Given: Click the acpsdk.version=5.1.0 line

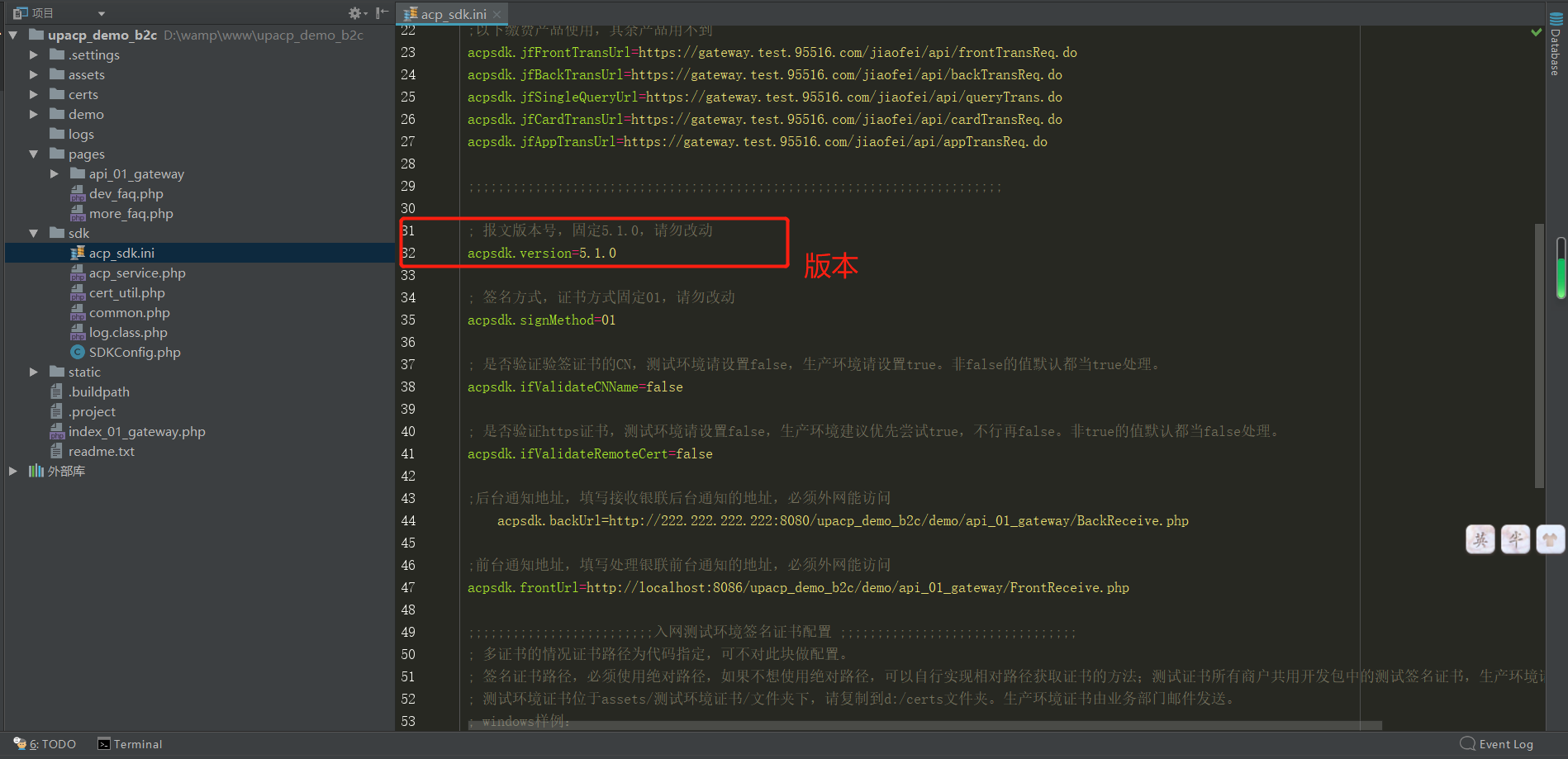Looking at the screenshot, I should [542, 254].
